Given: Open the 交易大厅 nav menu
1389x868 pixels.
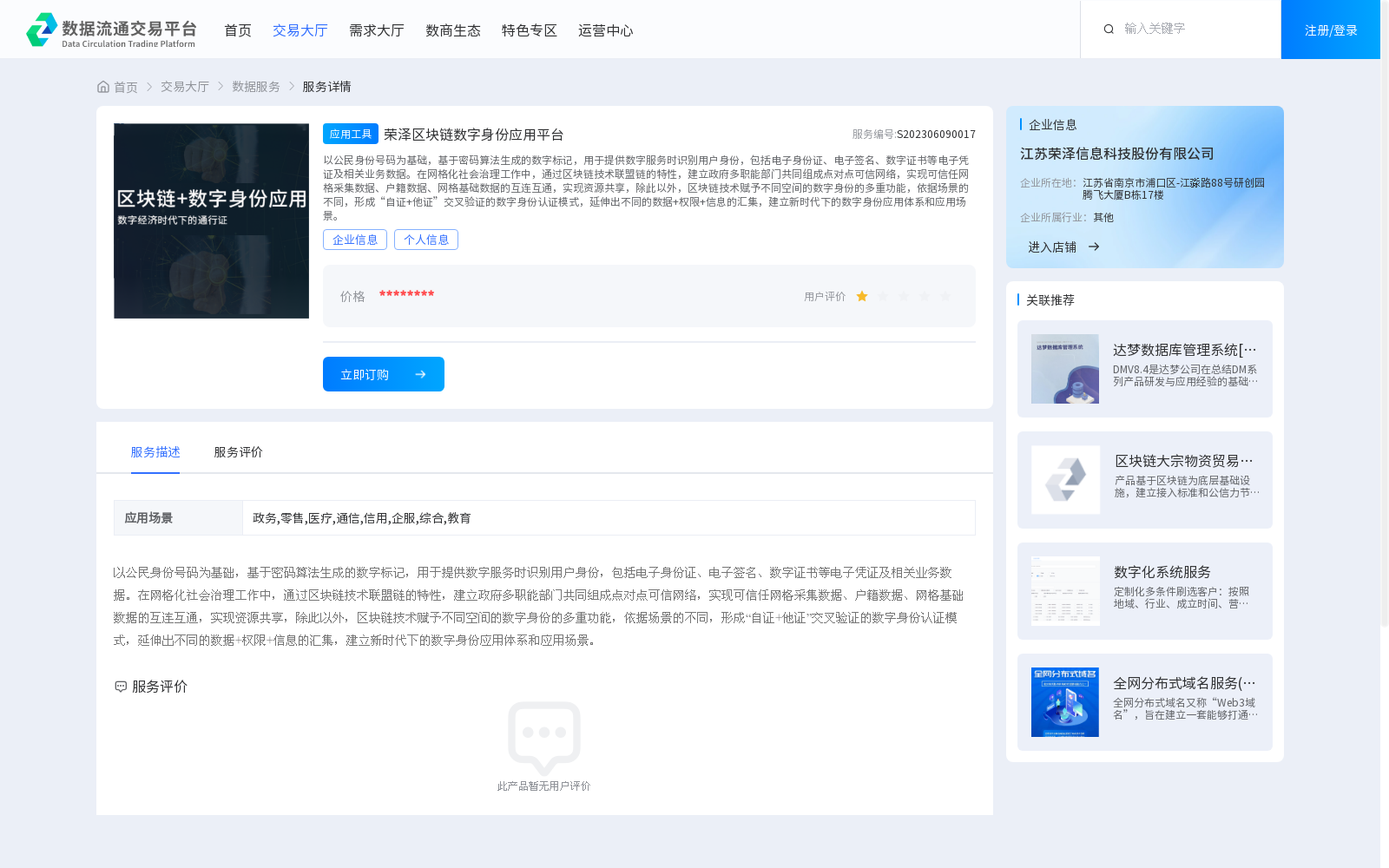Looking at the screenshot, I should 300,30.
